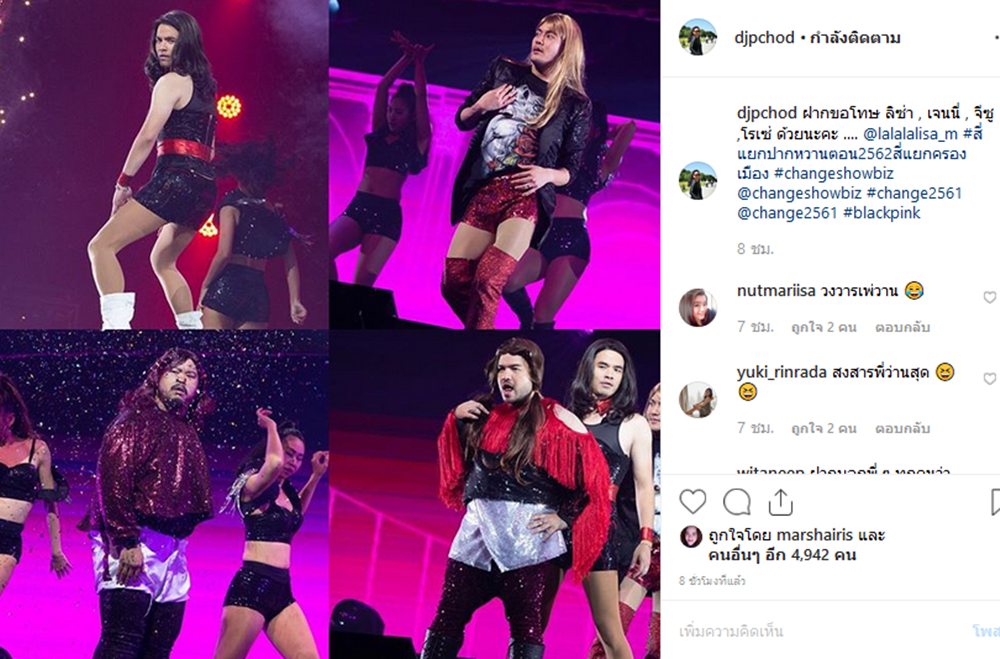
Task: Toggle following status next to djpchod
Action: [855, 38]
